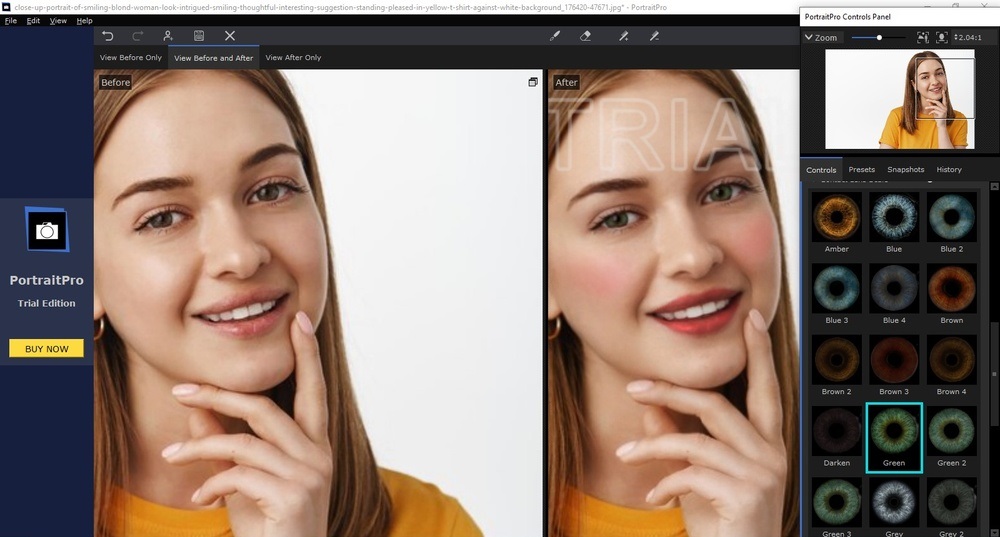Image resolution: width=1000 pixels, height=537 pixels.
Task: Collapse the Zoom section
Action: (821, 38)
